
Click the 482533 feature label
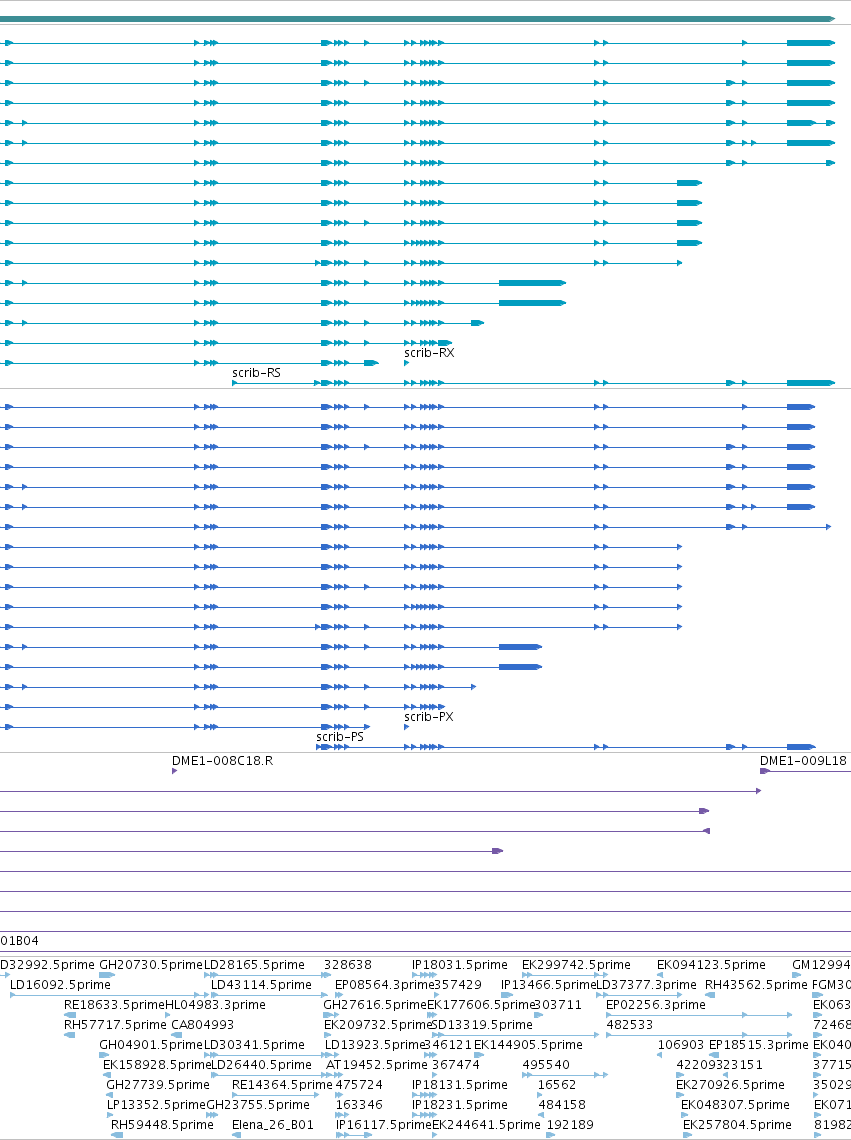(630, 1025)
